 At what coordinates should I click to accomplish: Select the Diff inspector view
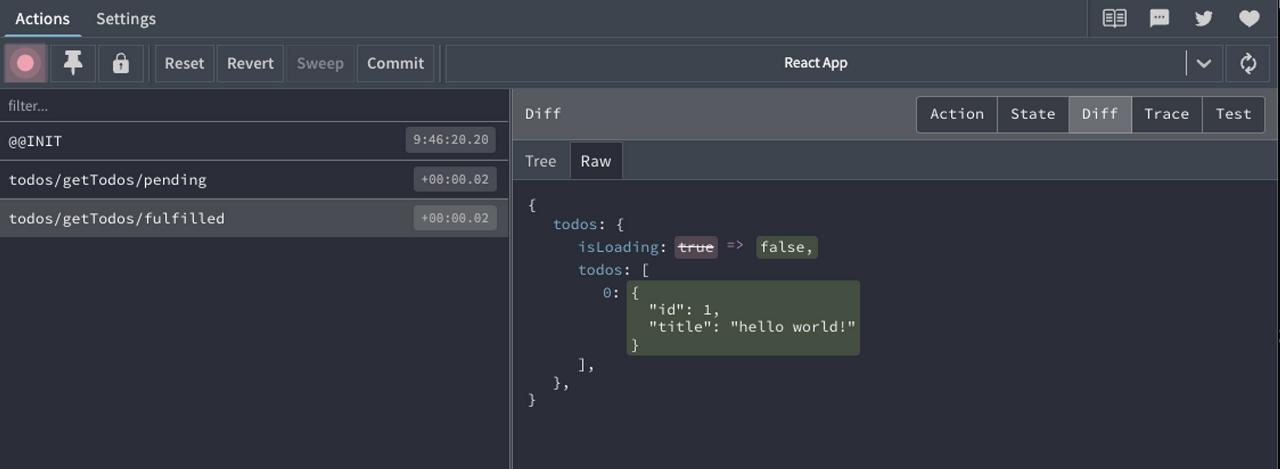pos(1100,114)
